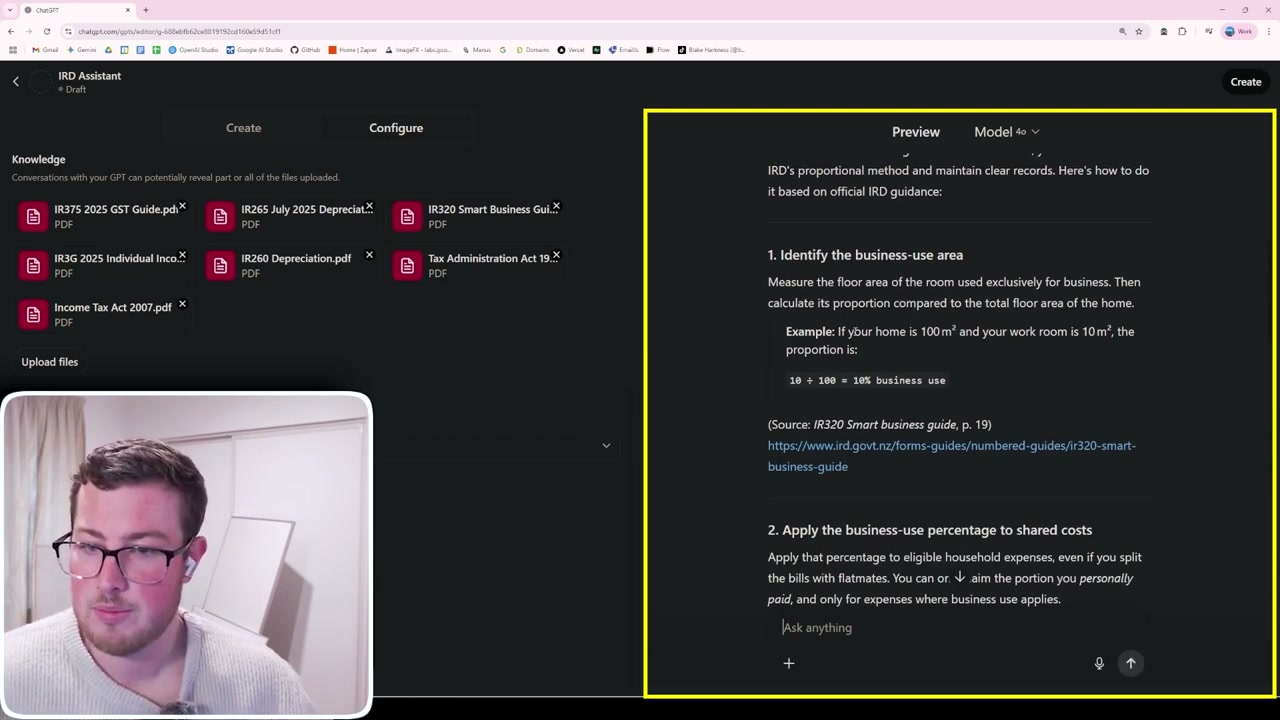Open the OpenAI Studio bookmark
1280x720 pixels.
tap(194, 50)
